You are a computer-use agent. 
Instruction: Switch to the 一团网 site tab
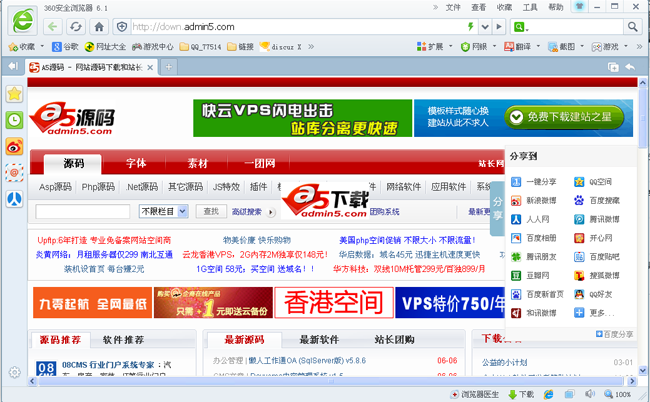pos(260,163)
